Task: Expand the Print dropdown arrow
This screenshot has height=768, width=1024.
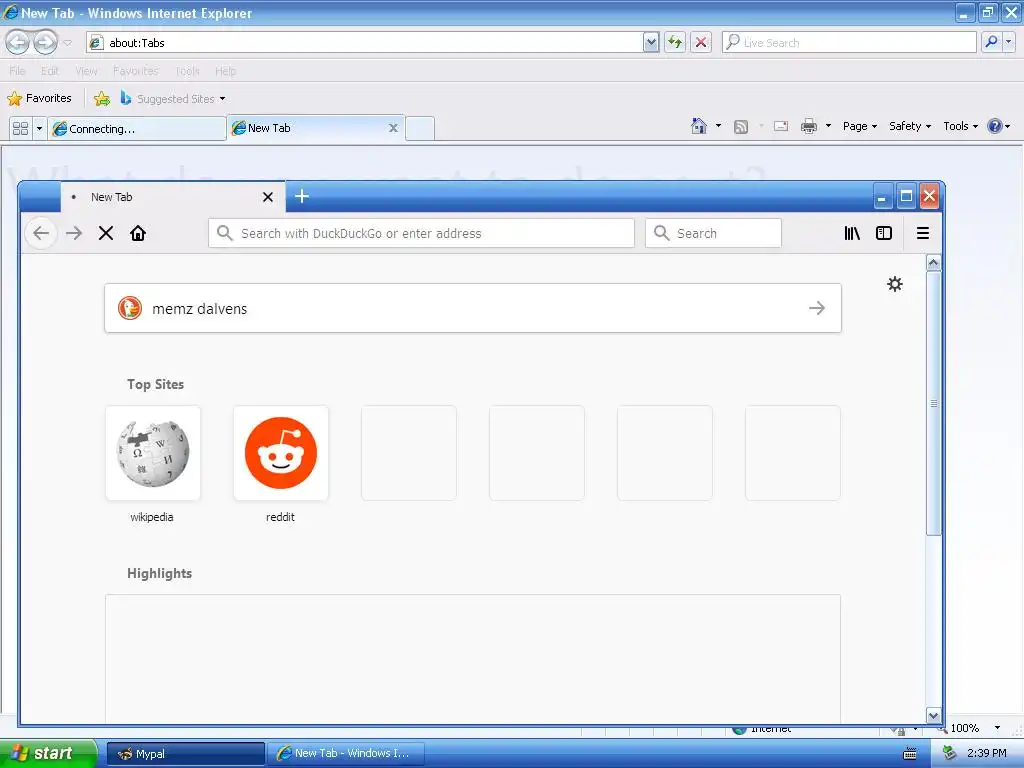Action: pyautogui.click(x=828, y=126)
